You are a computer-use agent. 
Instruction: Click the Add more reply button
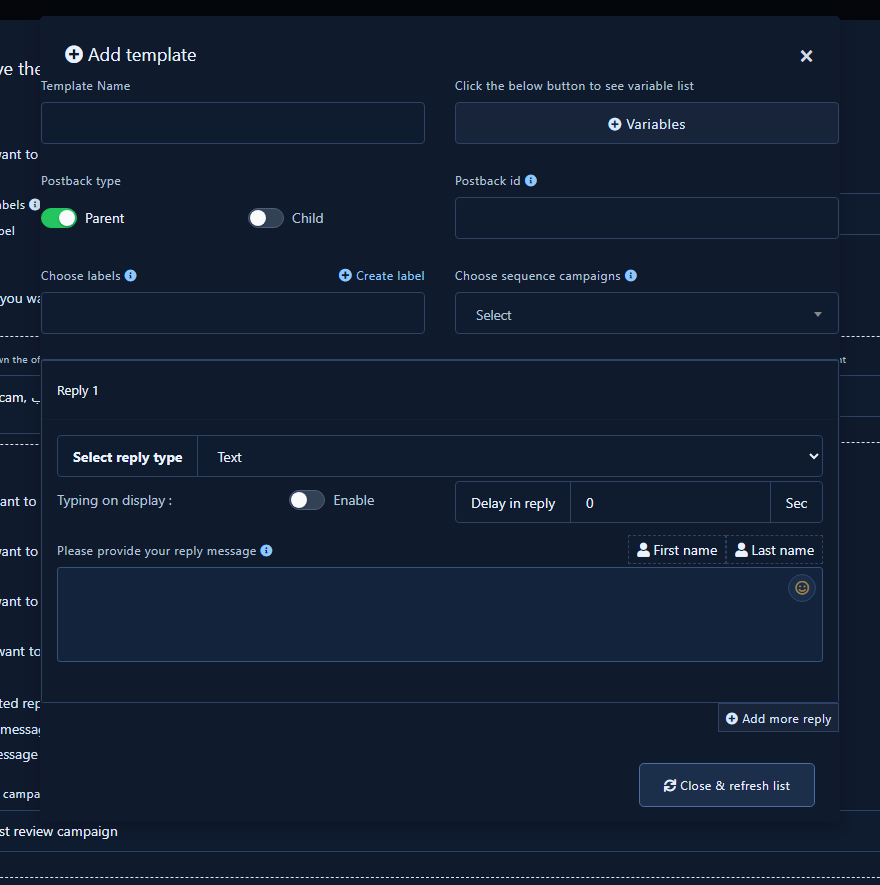(x=778, y=718)
